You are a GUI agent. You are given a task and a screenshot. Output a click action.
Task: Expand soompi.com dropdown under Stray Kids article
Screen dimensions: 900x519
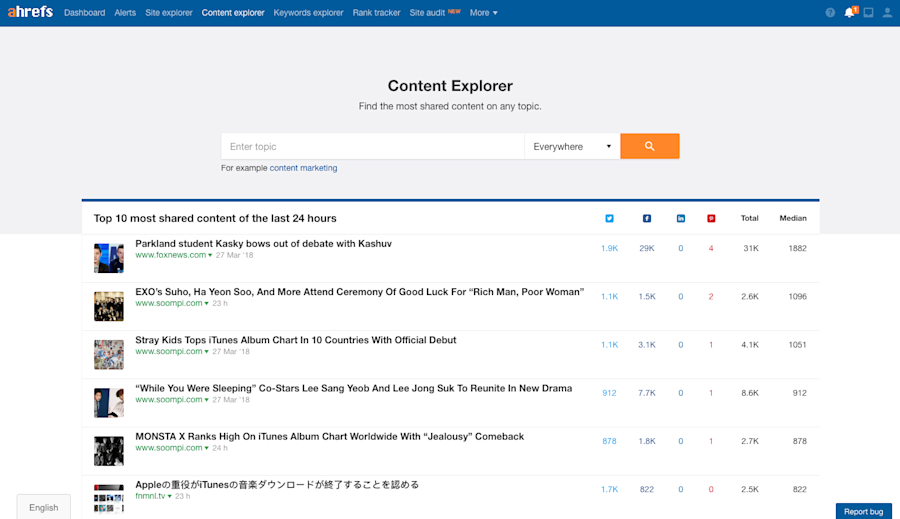(x=207, y=352)
